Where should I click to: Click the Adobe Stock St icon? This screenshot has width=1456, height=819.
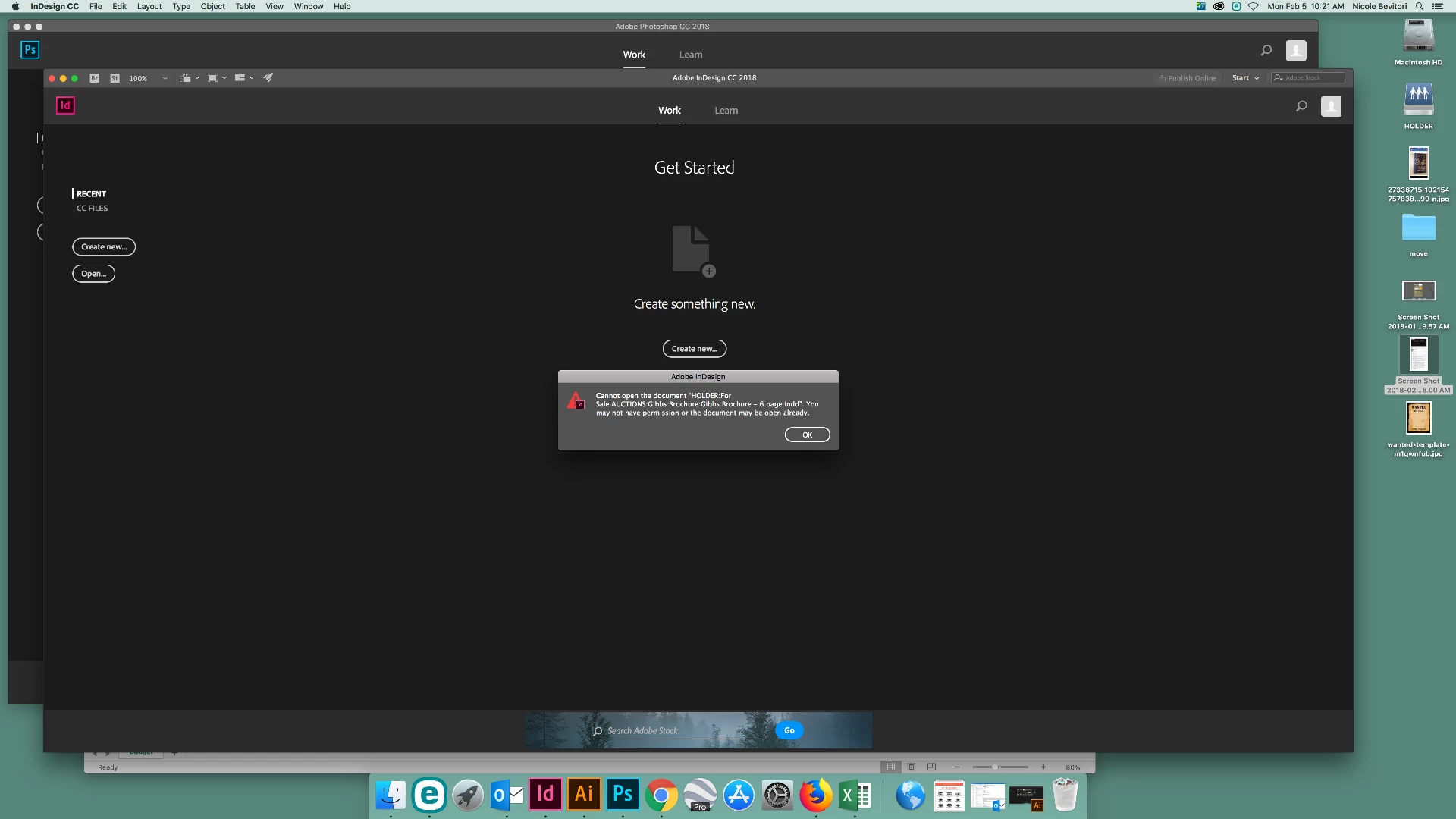[115, 78]
